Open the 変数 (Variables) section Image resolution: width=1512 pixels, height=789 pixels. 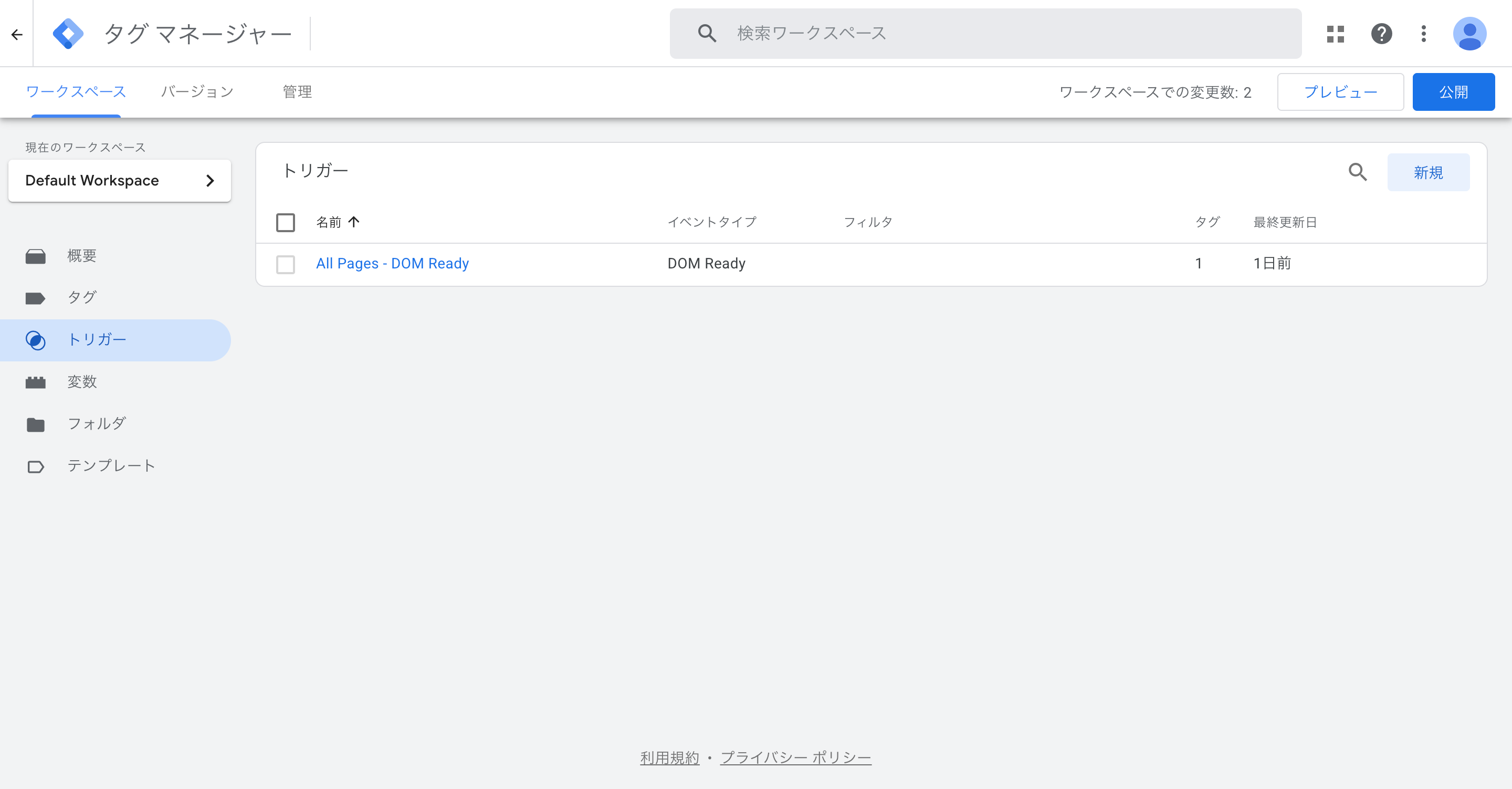82,381
